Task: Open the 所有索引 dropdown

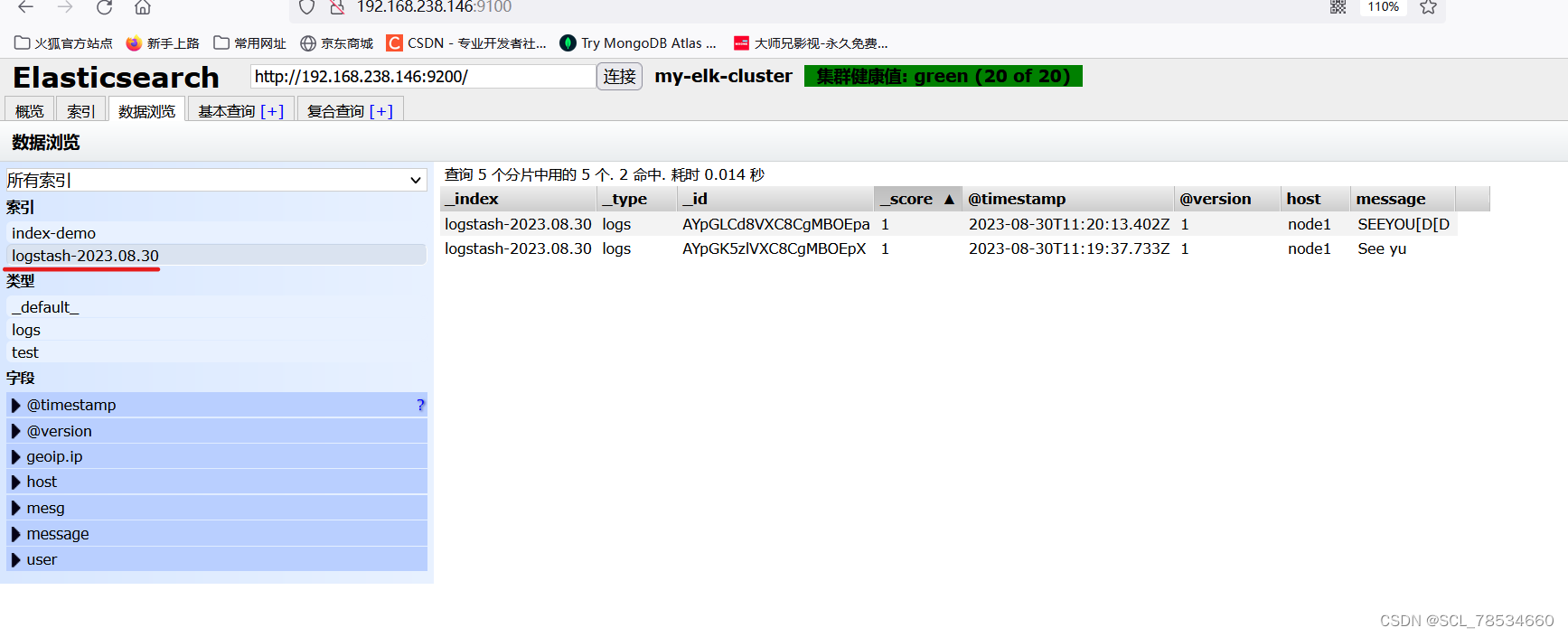Action: coord(216,180)
